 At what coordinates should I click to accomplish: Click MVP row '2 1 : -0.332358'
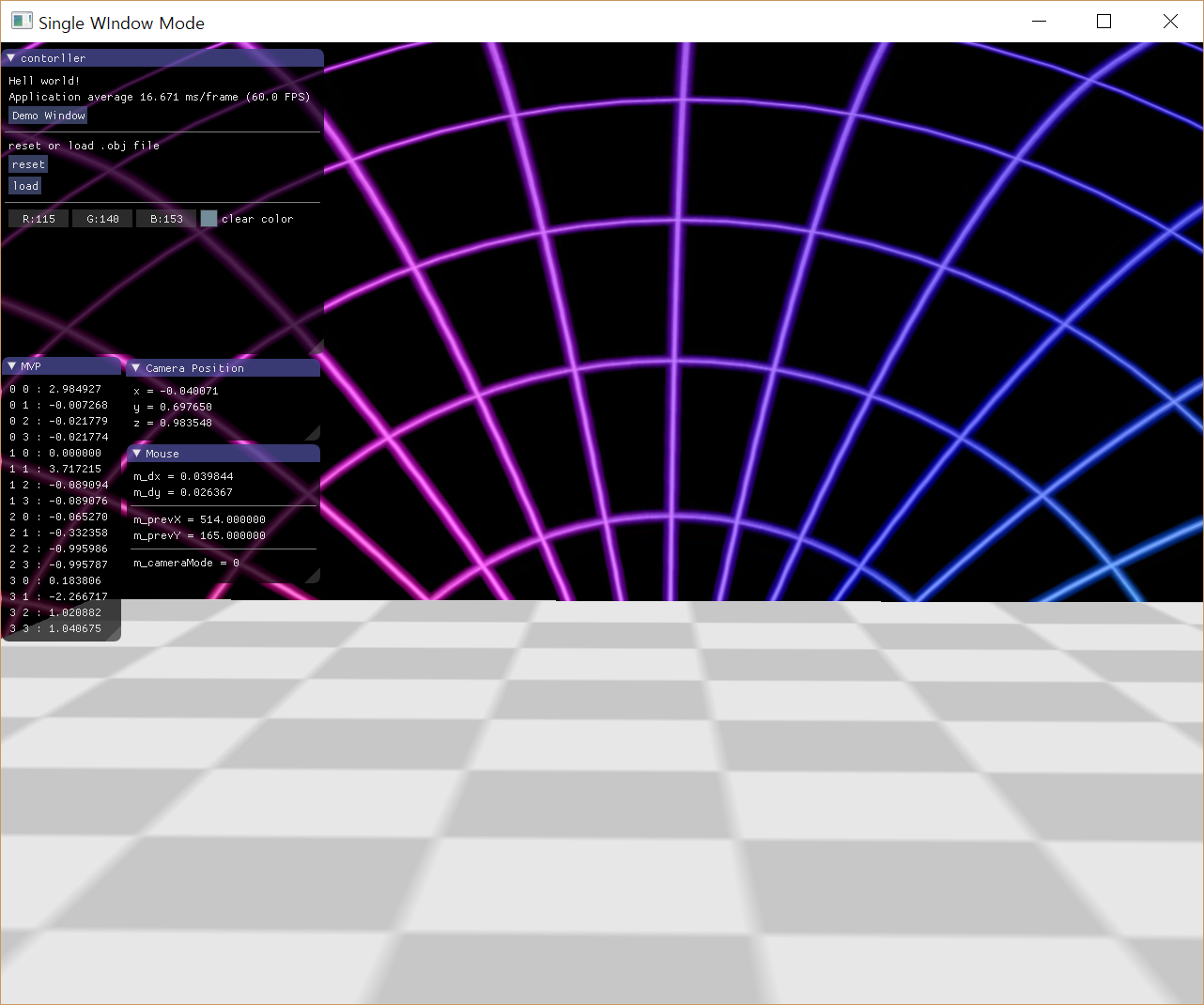pos(58,533)
